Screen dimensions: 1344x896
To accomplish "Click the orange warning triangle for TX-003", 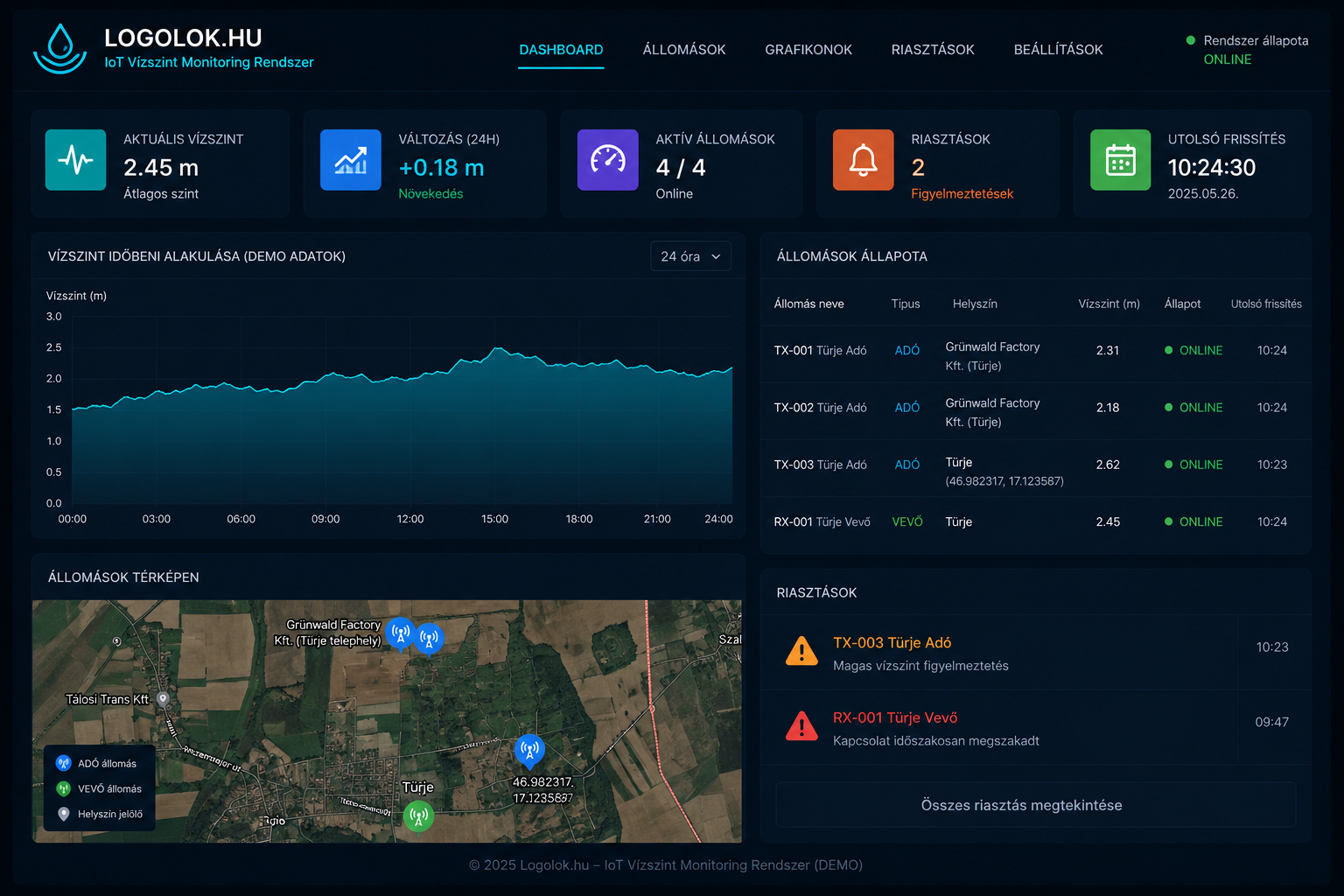I will [801, 651].
